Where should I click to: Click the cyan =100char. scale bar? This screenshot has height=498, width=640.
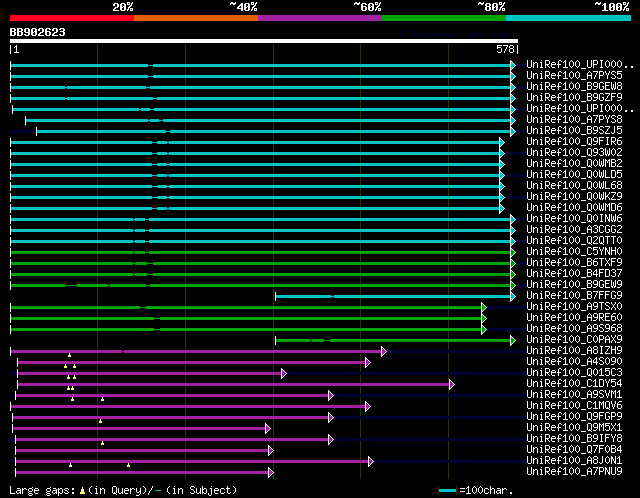pos(447,490)
